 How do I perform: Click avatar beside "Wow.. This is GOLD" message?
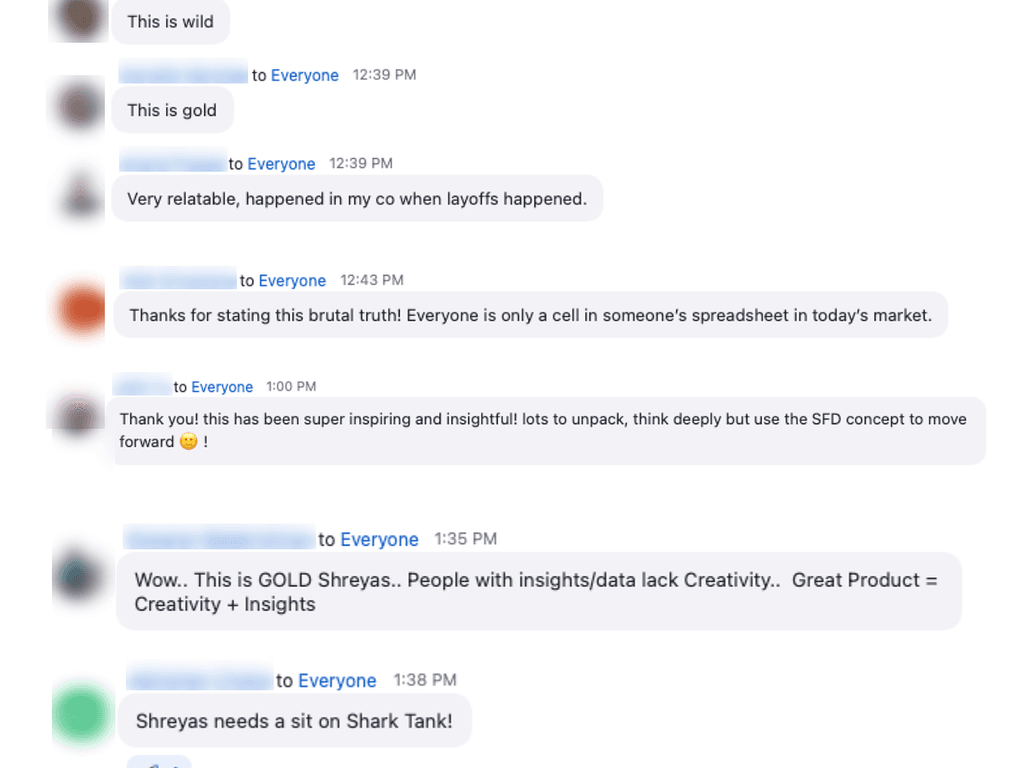pyautogui.click(x=79, y=575)
